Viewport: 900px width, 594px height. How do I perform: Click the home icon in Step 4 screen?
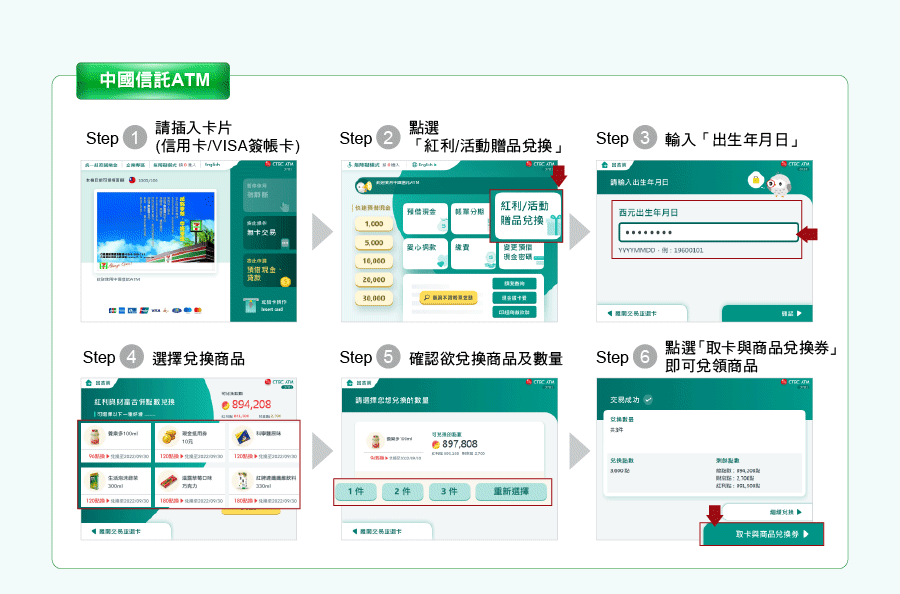[88, 383]
